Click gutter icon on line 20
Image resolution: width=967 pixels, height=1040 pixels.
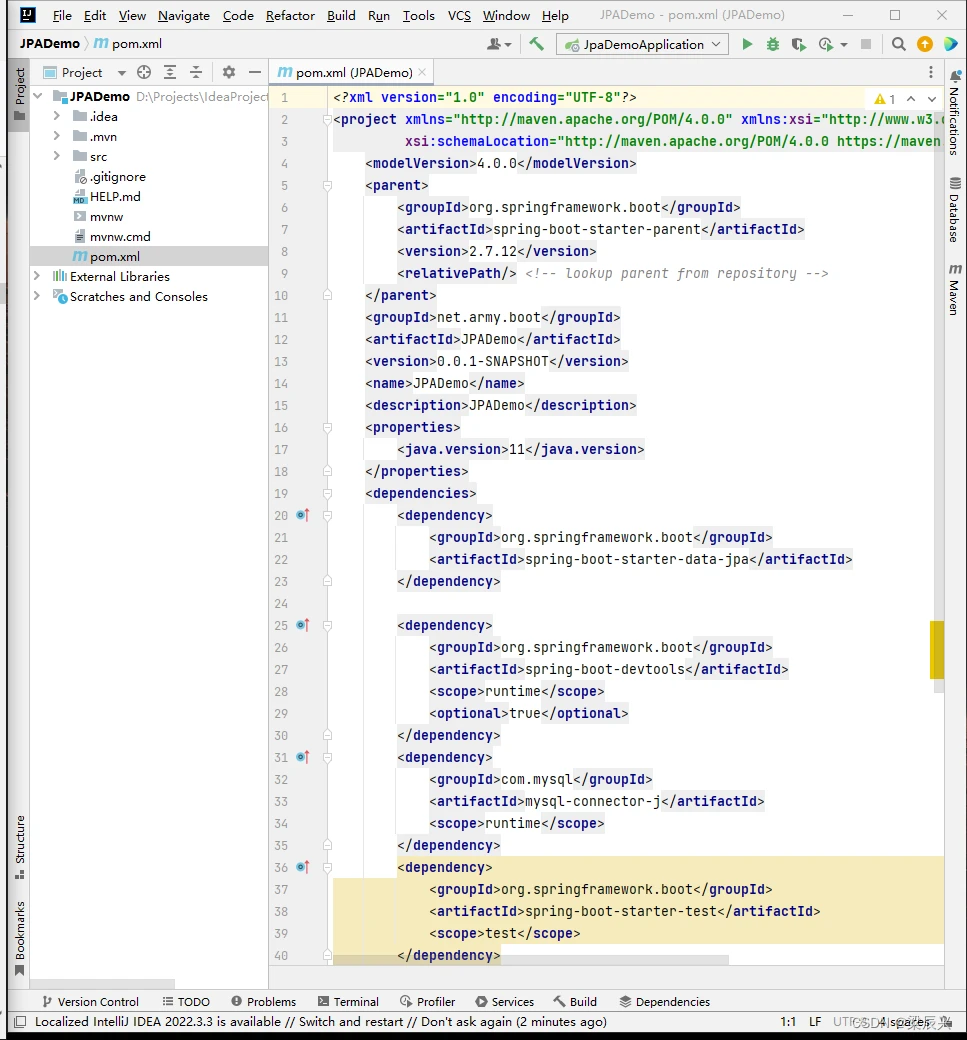pos(303,515)
